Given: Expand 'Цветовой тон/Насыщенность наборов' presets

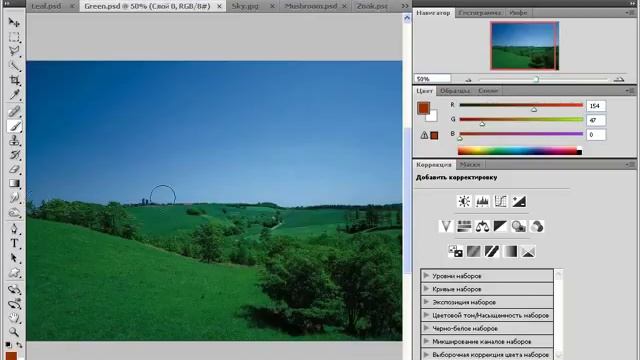Looking at the screenshot, I should click(x=426, y=315).
